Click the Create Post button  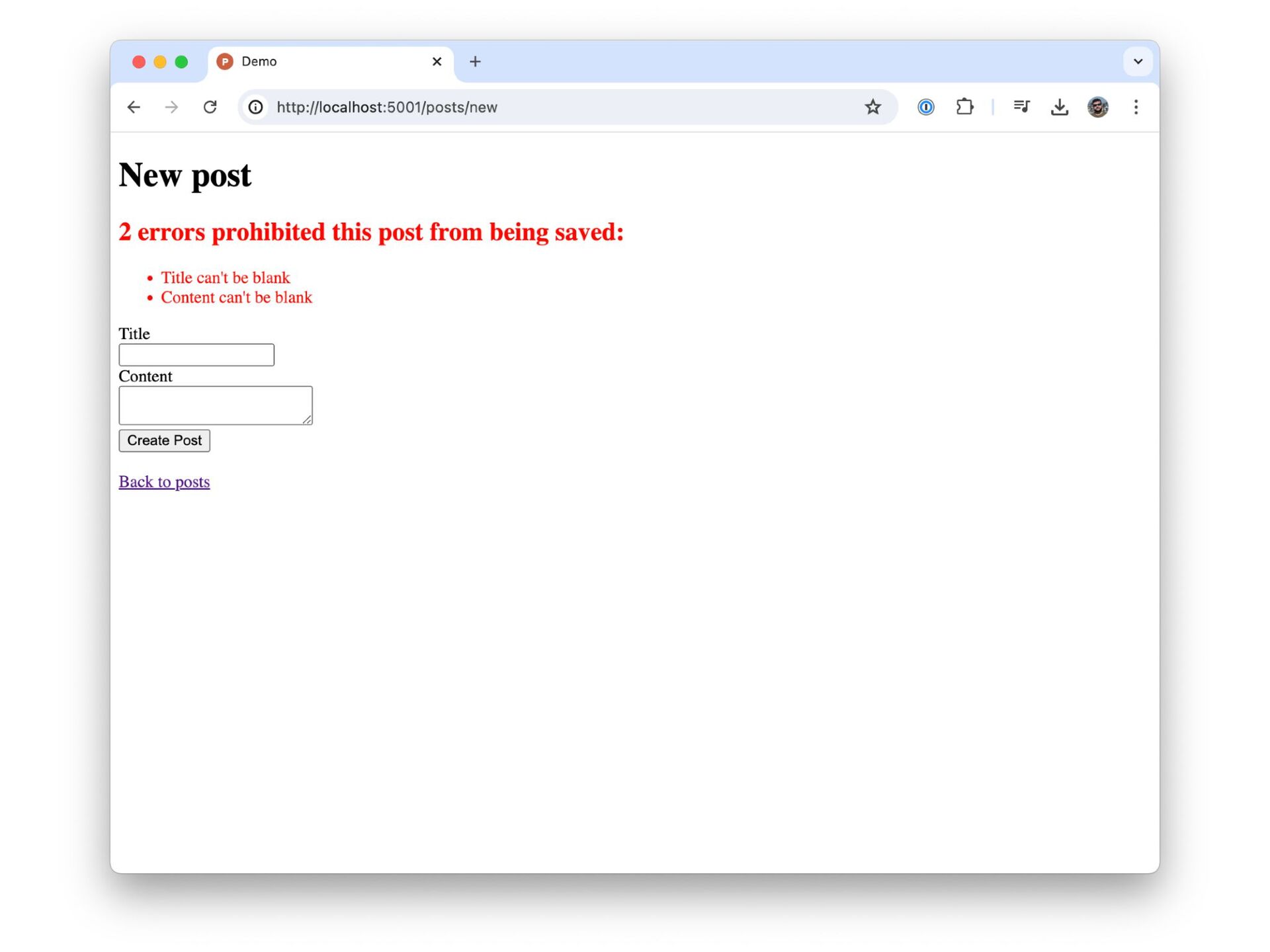click(164, 440)
